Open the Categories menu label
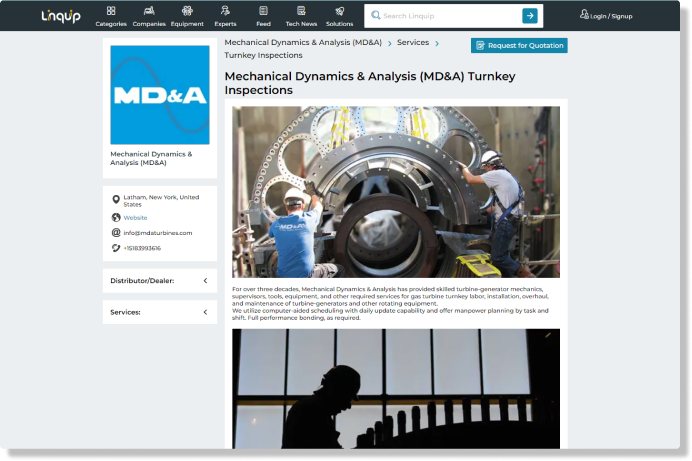Screen dimensions: 692x461 [111, 24]
